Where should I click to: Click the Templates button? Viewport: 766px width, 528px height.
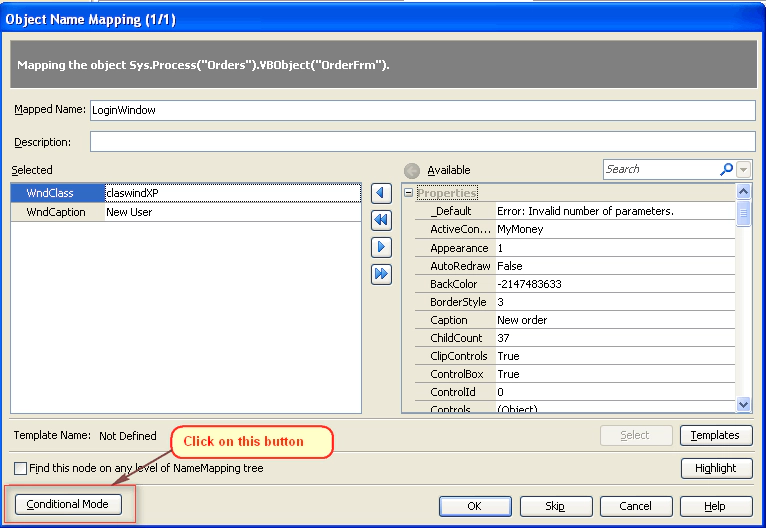716,435
